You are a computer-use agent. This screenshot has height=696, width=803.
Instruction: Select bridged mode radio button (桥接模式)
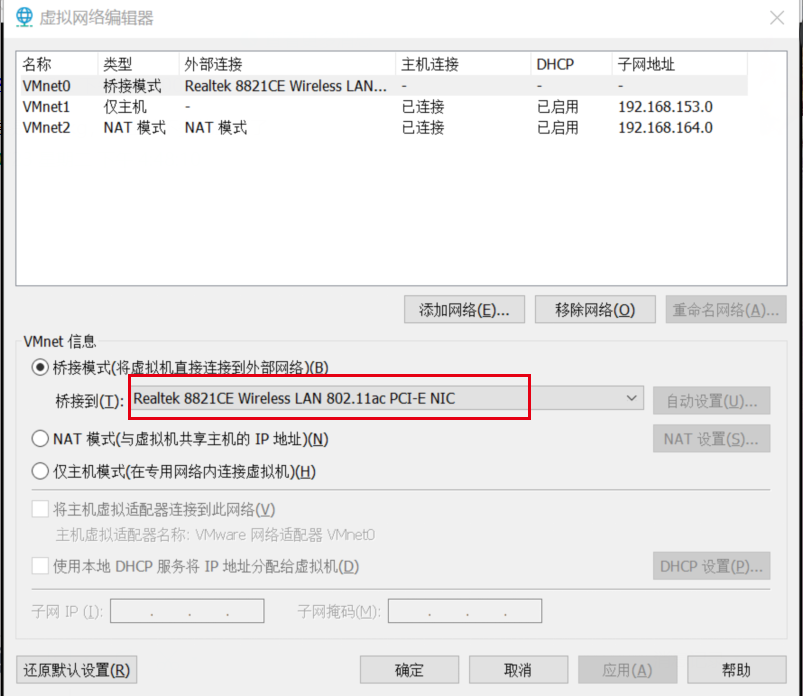40,367
